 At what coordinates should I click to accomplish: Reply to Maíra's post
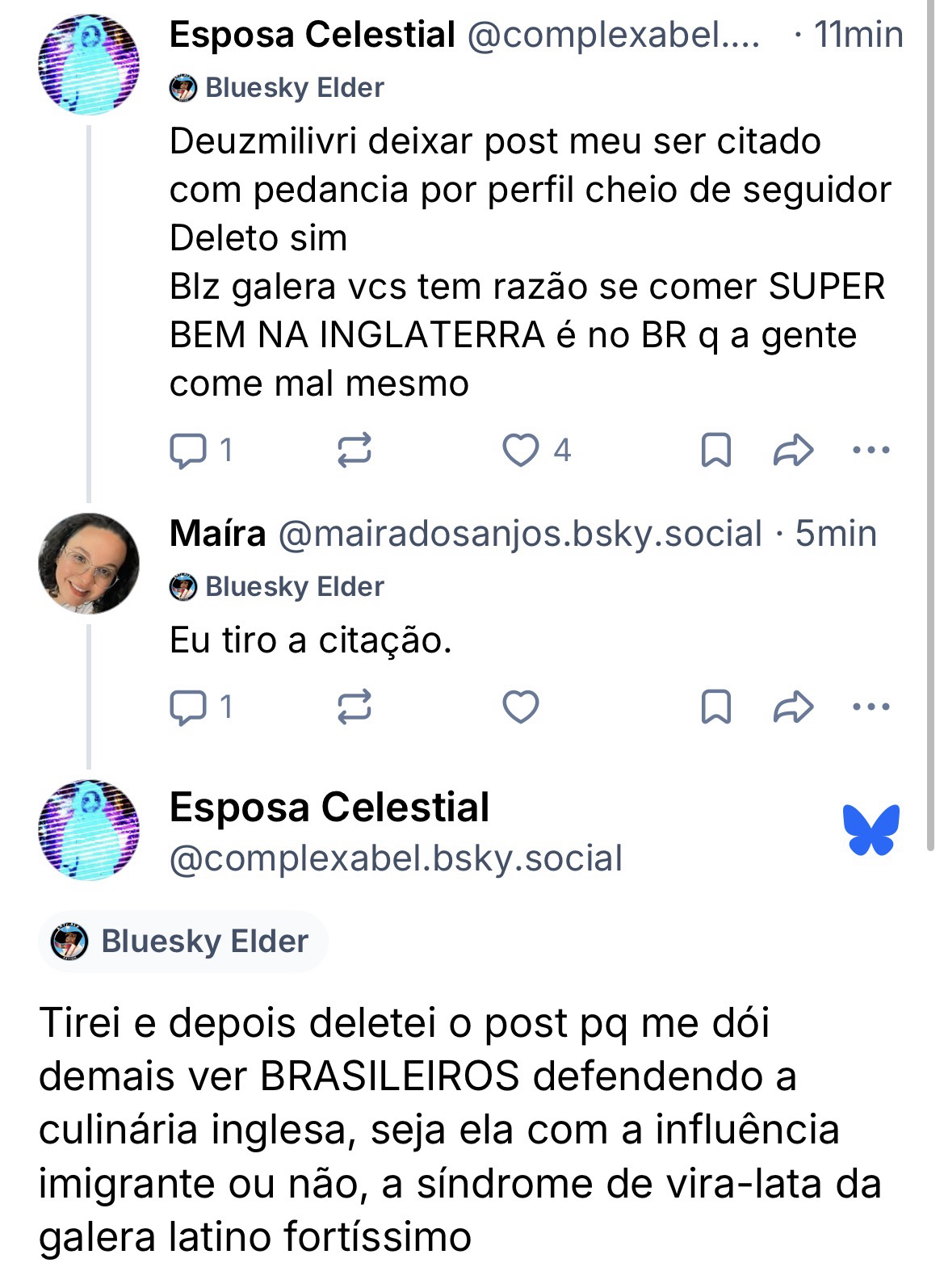(187, 707)
